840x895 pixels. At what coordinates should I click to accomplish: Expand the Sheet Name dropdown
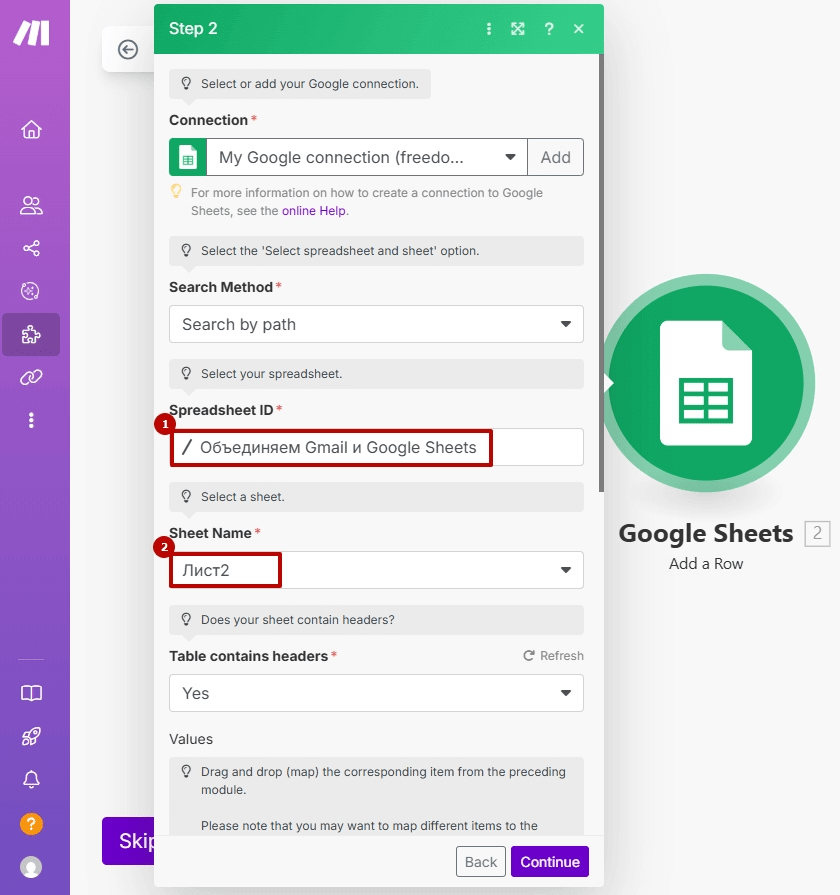(376, 570)
